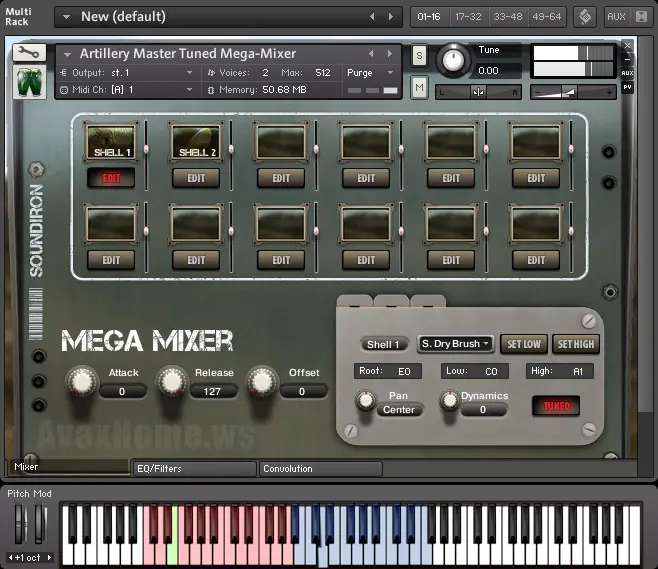
Task: Click the Offset knob
Action: click(x=262, y=381)
